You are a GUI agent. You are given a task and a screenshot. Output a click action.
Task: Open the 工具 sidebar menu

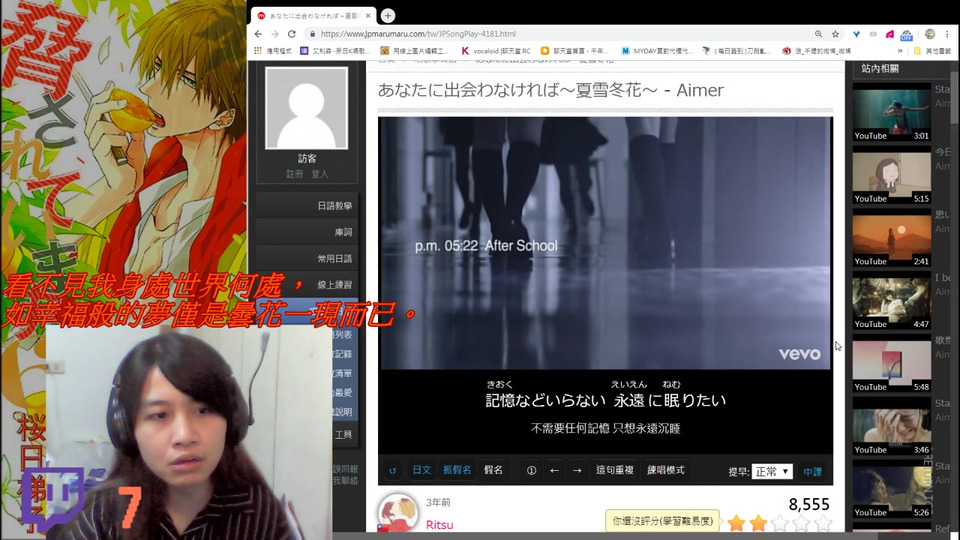[343, 435]
